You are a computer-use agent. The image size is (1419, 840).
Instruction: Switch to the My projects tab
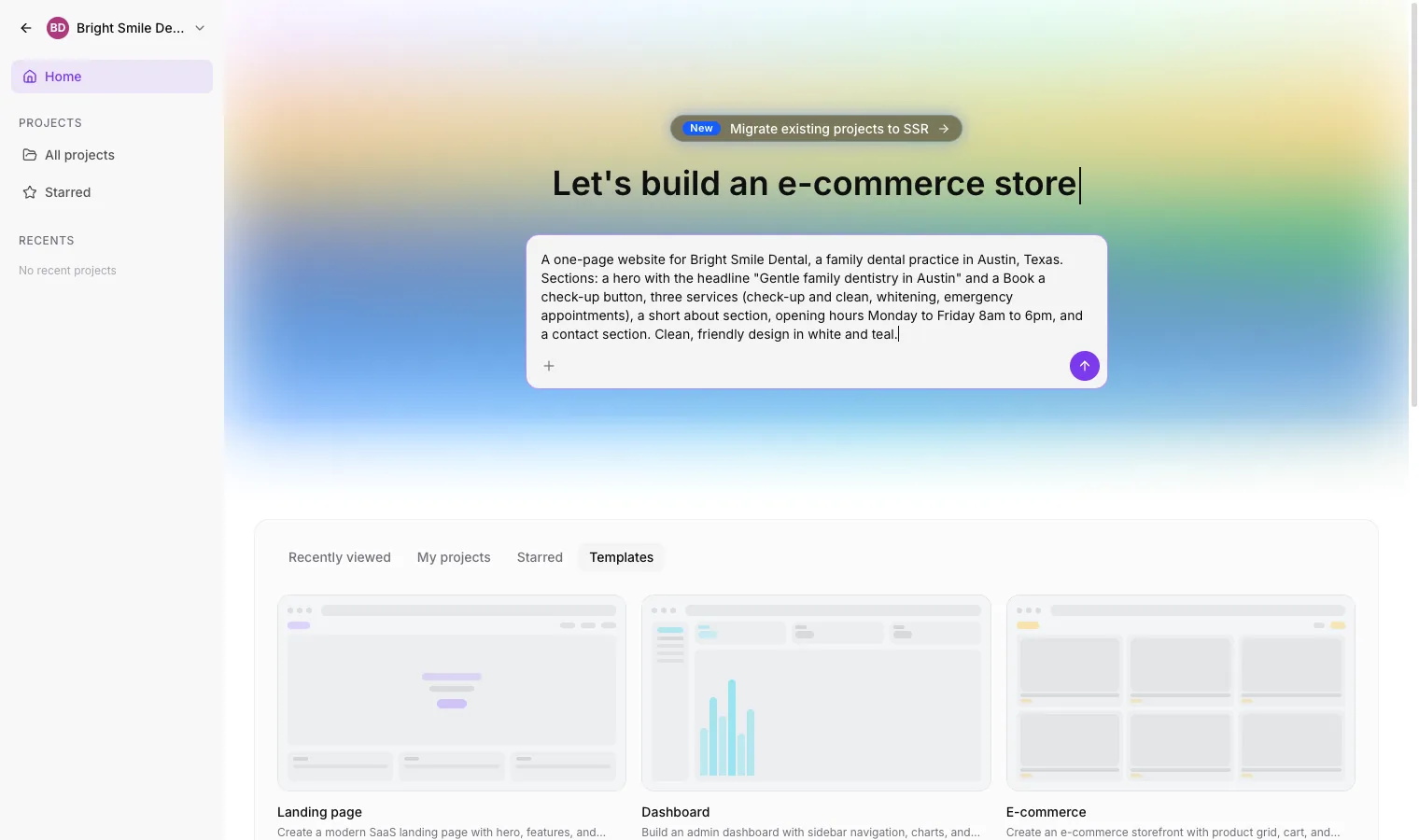[x=454, y=557]
